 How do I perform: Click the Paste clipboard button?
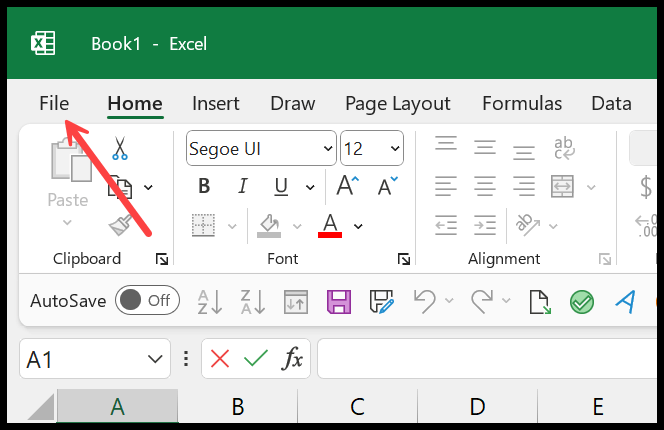pyautogui.click(x=68, y=172)
